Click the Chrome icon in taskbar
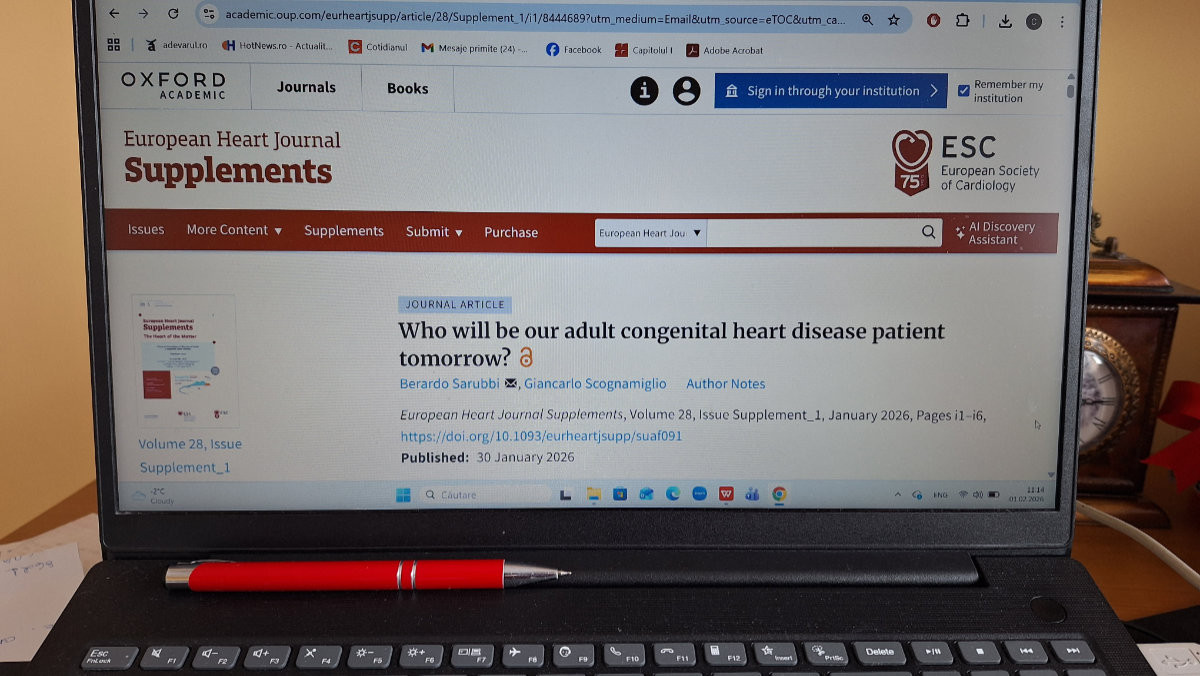Image resolution: width=1200 pixels, height=676 pixels. [x=779, y=494]
